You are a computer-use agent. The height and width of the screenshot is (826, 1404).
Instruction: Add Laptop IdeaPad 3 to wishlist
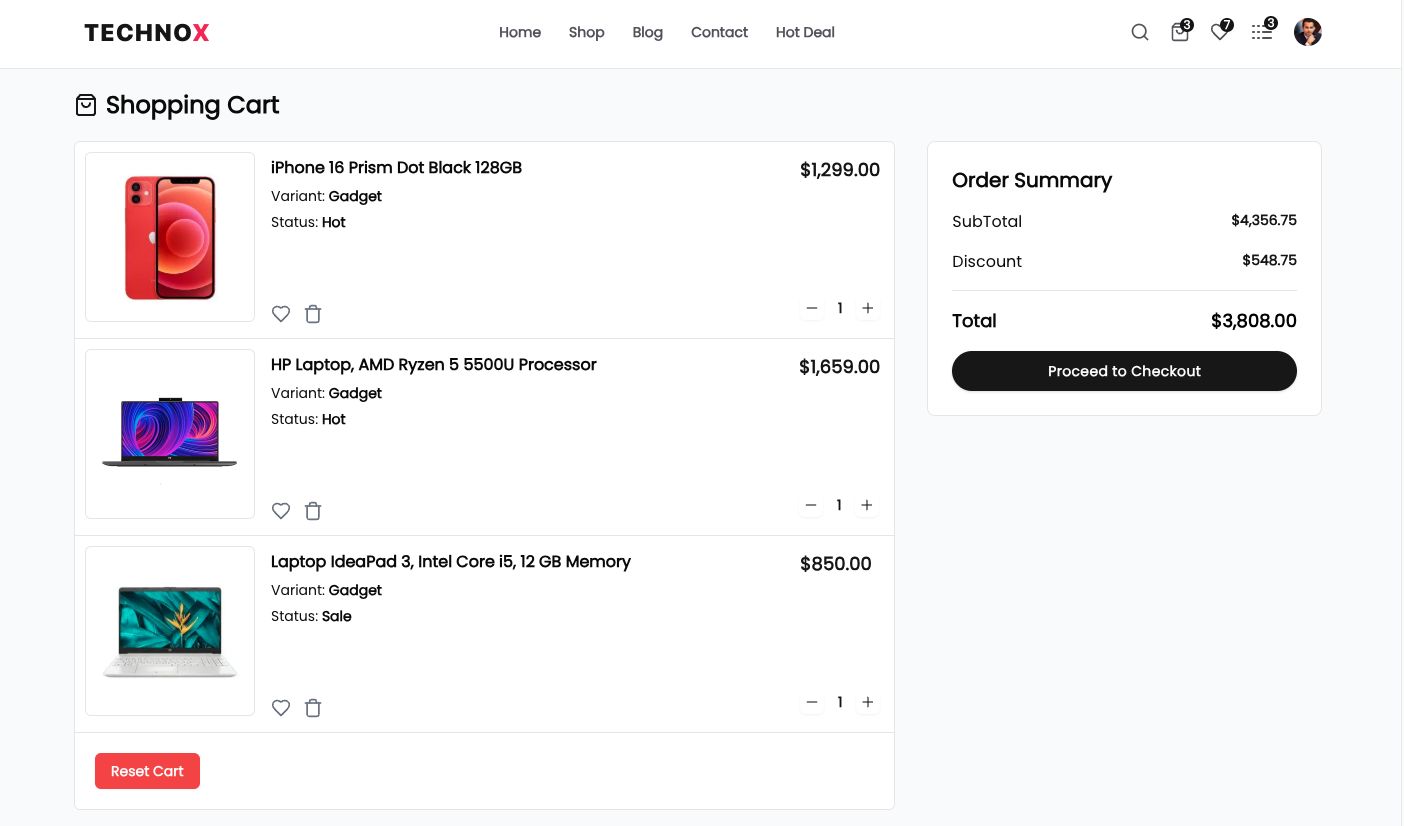pyautogui.click(x=281, y=708)
